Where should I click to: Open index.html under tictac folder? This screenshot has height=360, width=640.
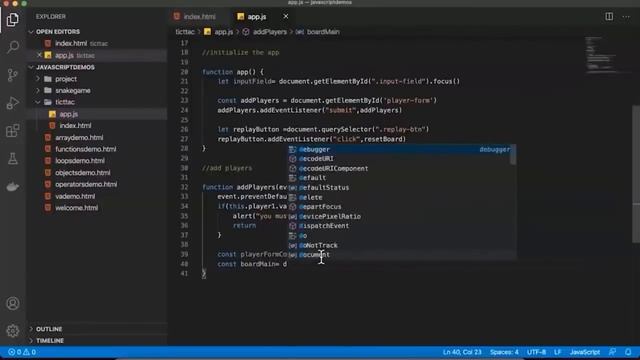[75, 126]
